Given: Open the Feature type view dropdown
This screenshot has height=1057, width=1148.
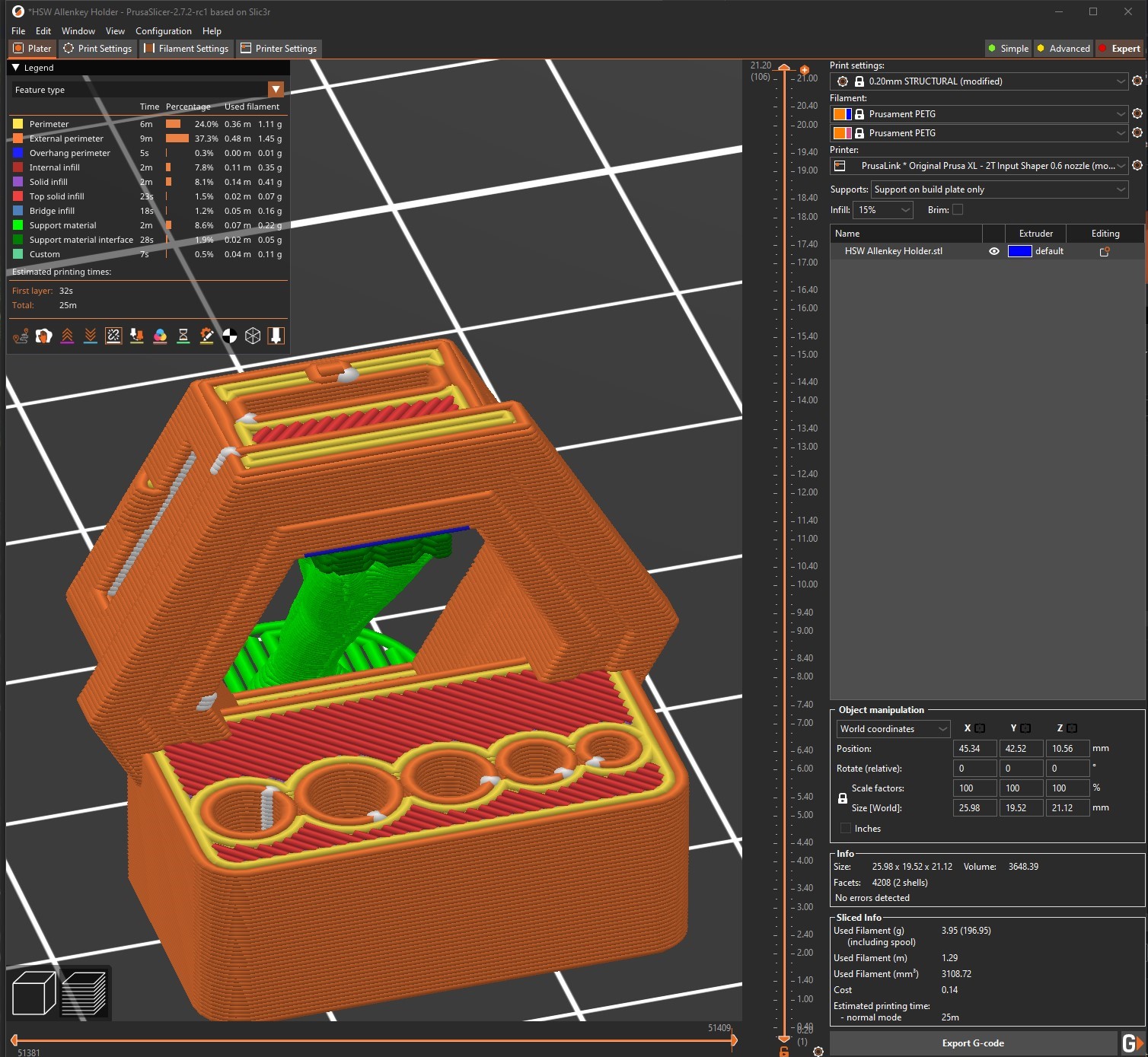Looking at the screenshot, I should [276, 90].
